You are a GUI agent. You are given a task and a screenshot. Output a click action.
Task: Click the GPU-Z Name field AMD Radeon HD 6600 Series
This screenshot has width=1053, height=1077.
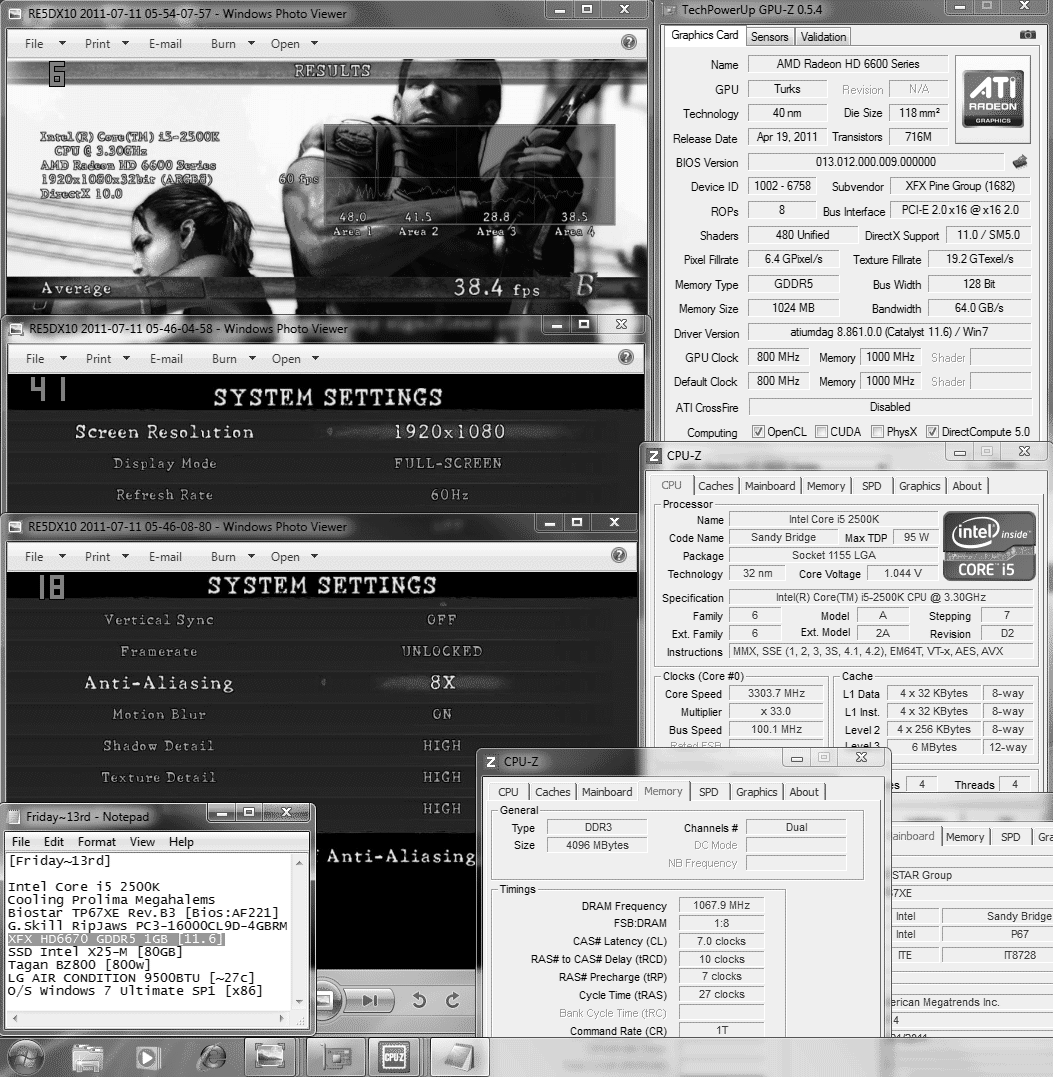click(x=848, y=64)
